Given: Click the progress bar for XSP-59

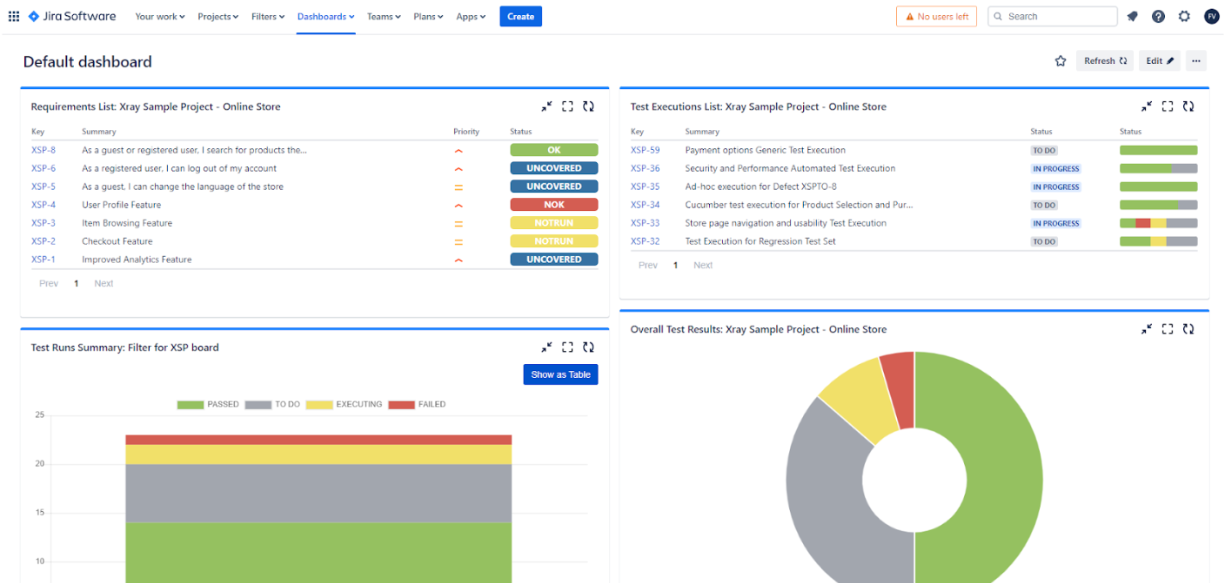Looking at the screenshot, I should tap(1159, 150).
